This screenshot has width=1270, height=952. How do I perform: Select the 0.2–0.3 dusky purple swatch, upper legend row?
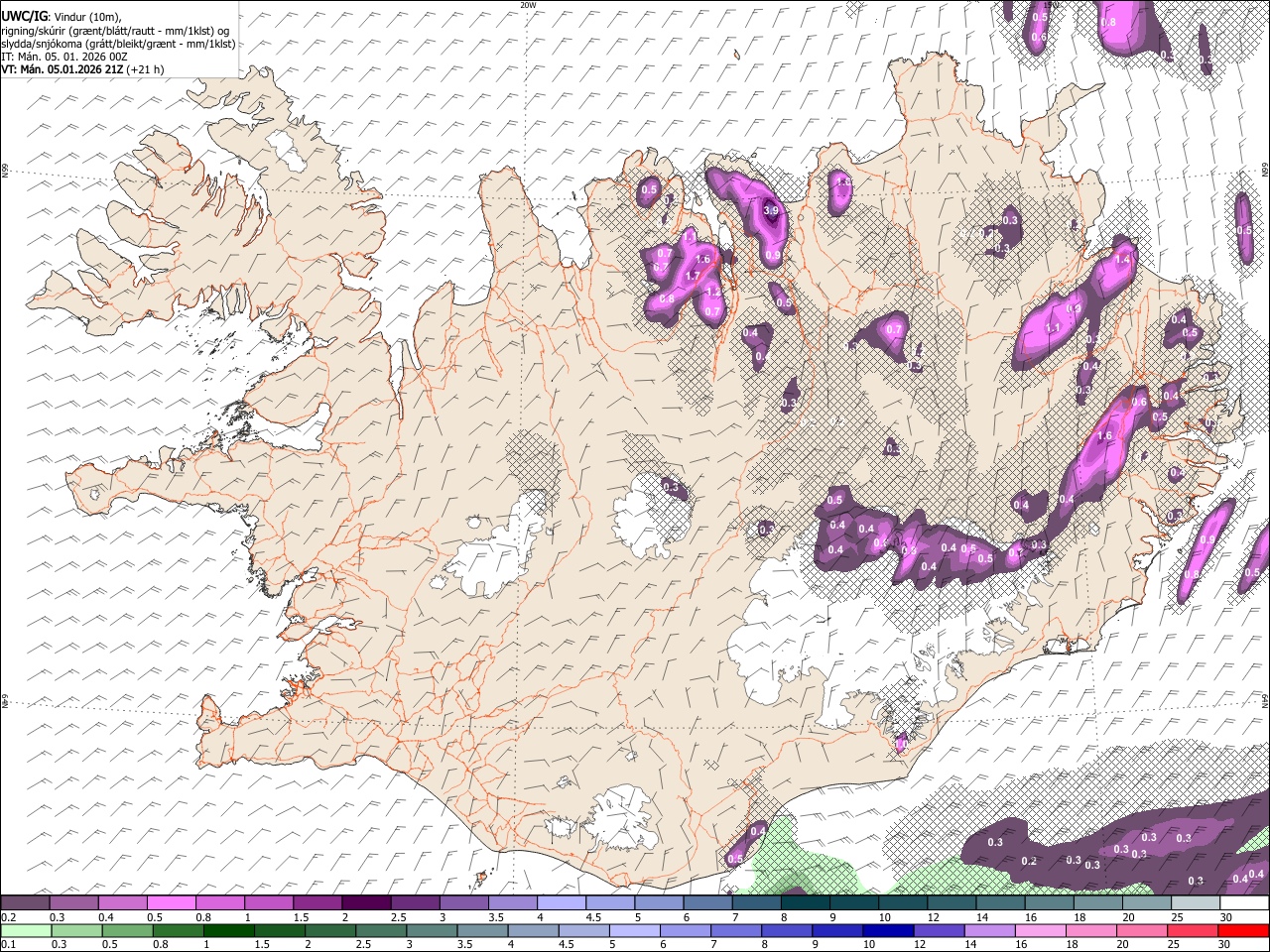[25, 903]
